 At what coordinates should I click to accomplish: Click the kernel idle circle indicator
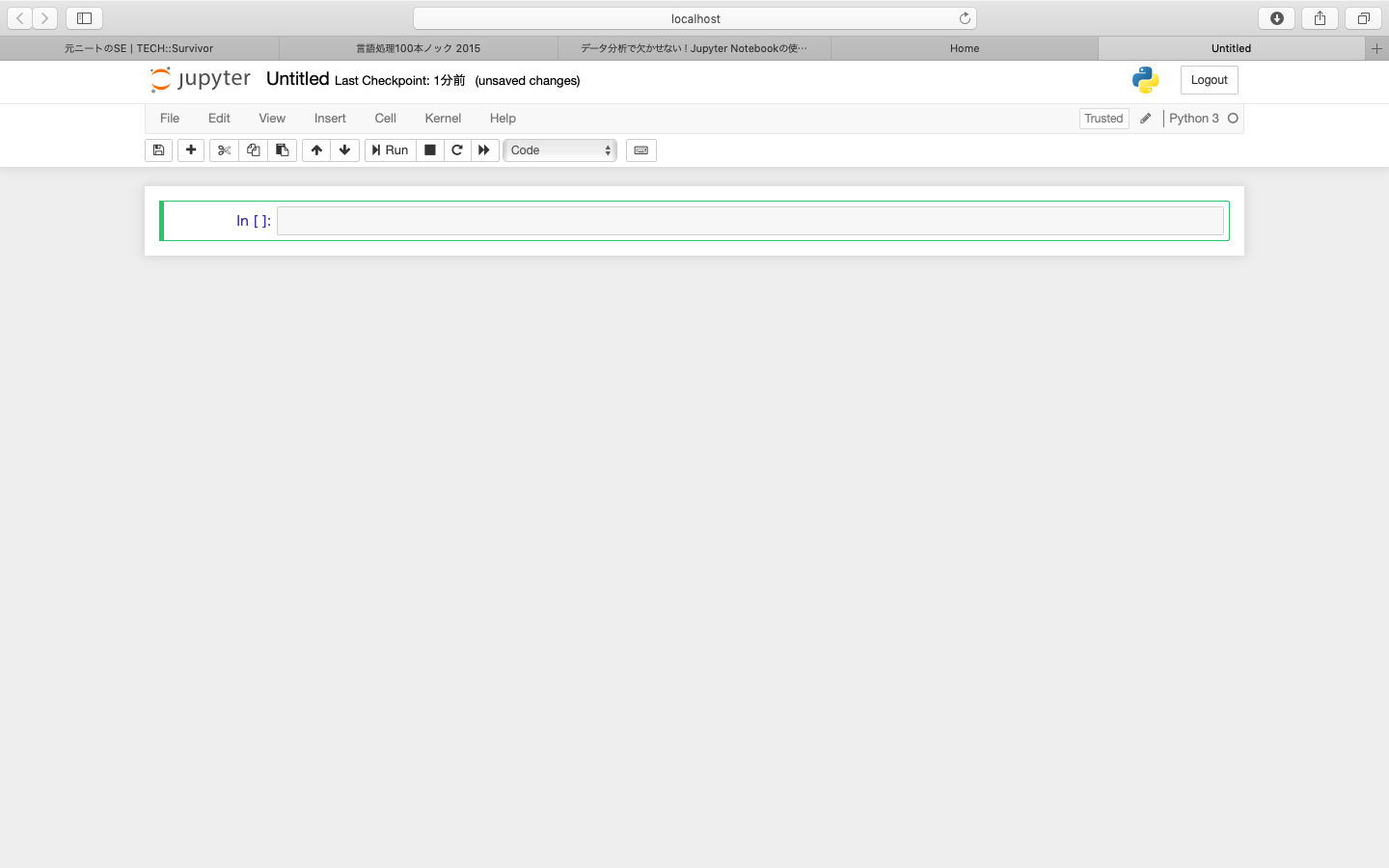click(x=1233, y=119)
